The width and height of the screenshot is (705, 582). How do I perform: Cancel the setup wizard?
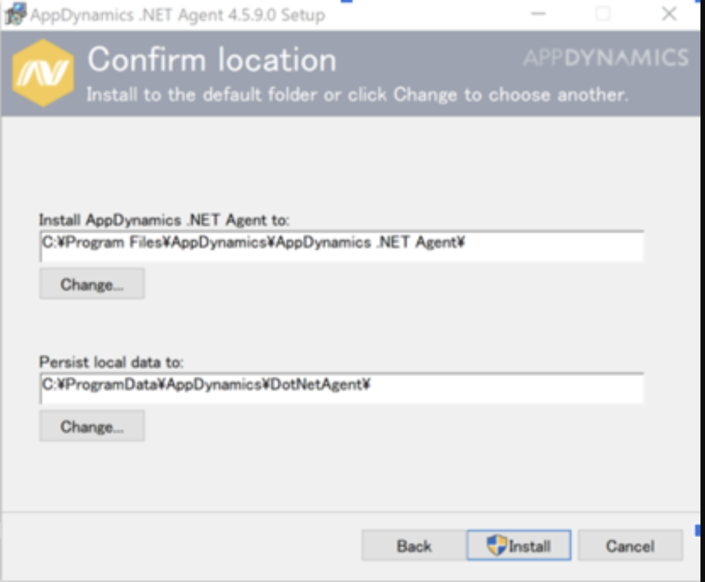point(630,545)
